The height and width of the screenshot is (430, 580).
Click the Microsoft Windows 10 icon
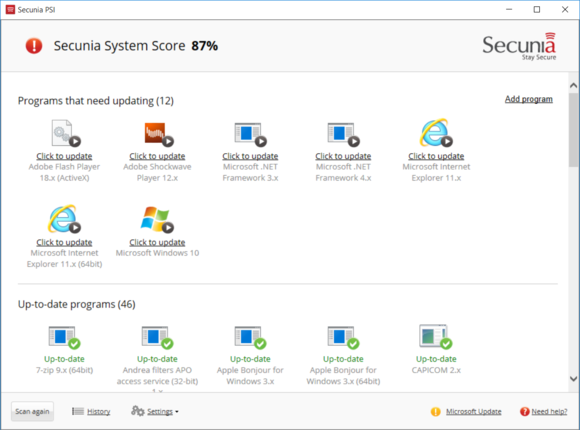point(157,219)
